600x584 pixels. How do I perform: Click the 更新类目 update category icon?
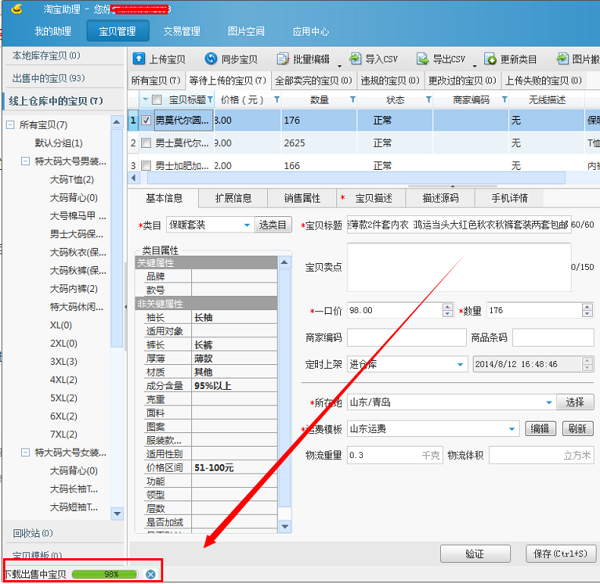[490, 59]
